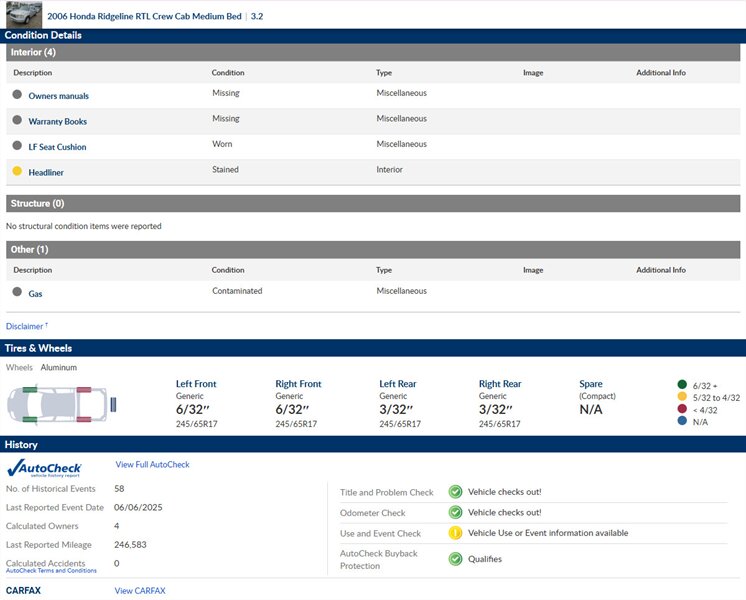Click the yellow status dot beside Headliner
746x600 pixels.
pyautogui.click(x=17, y=171)
